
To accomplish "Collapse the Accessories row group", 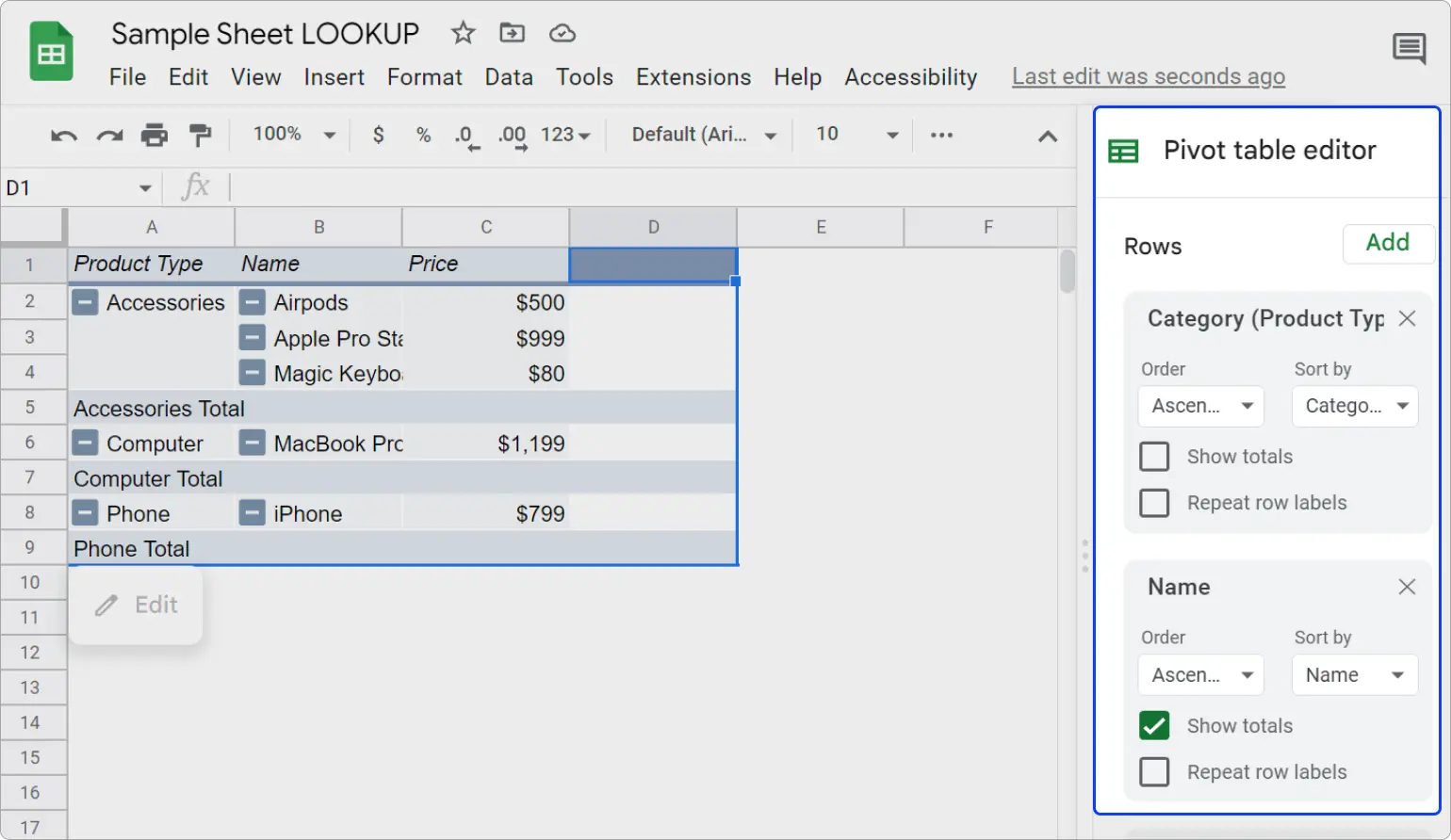I will point(85,302).
